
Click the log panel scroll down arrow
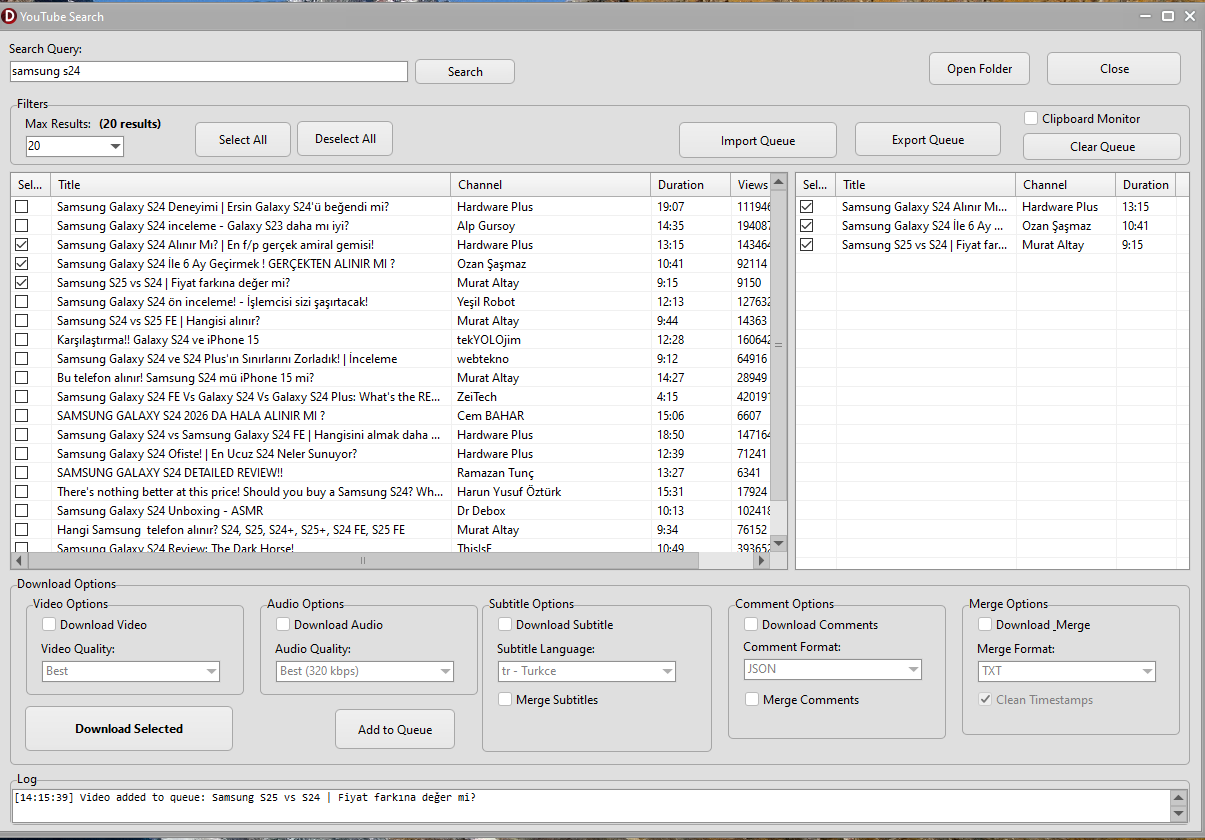(x=1179, y=813)
